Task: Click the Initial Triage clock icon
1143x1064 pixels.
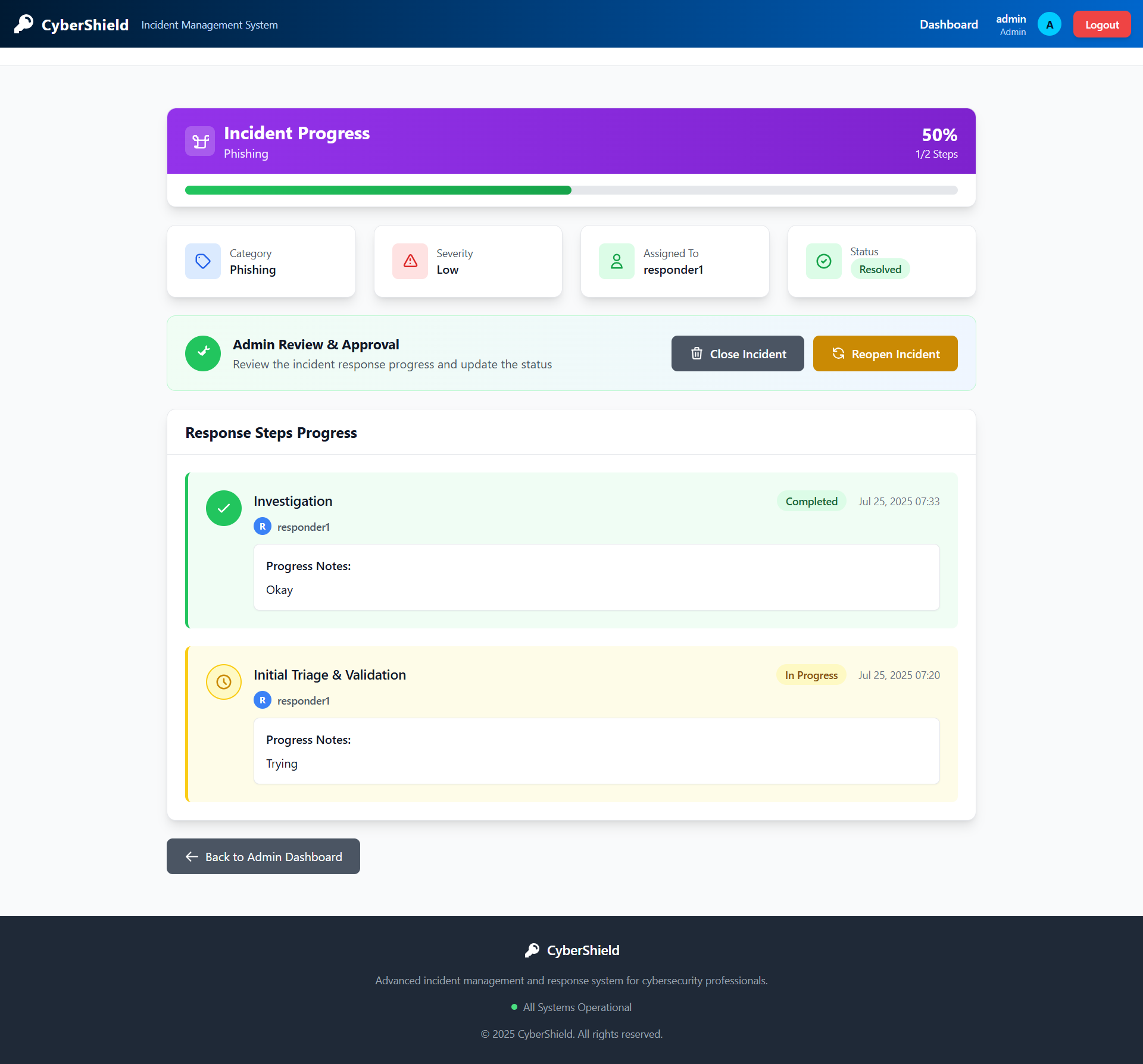Action: coord(224,682)
